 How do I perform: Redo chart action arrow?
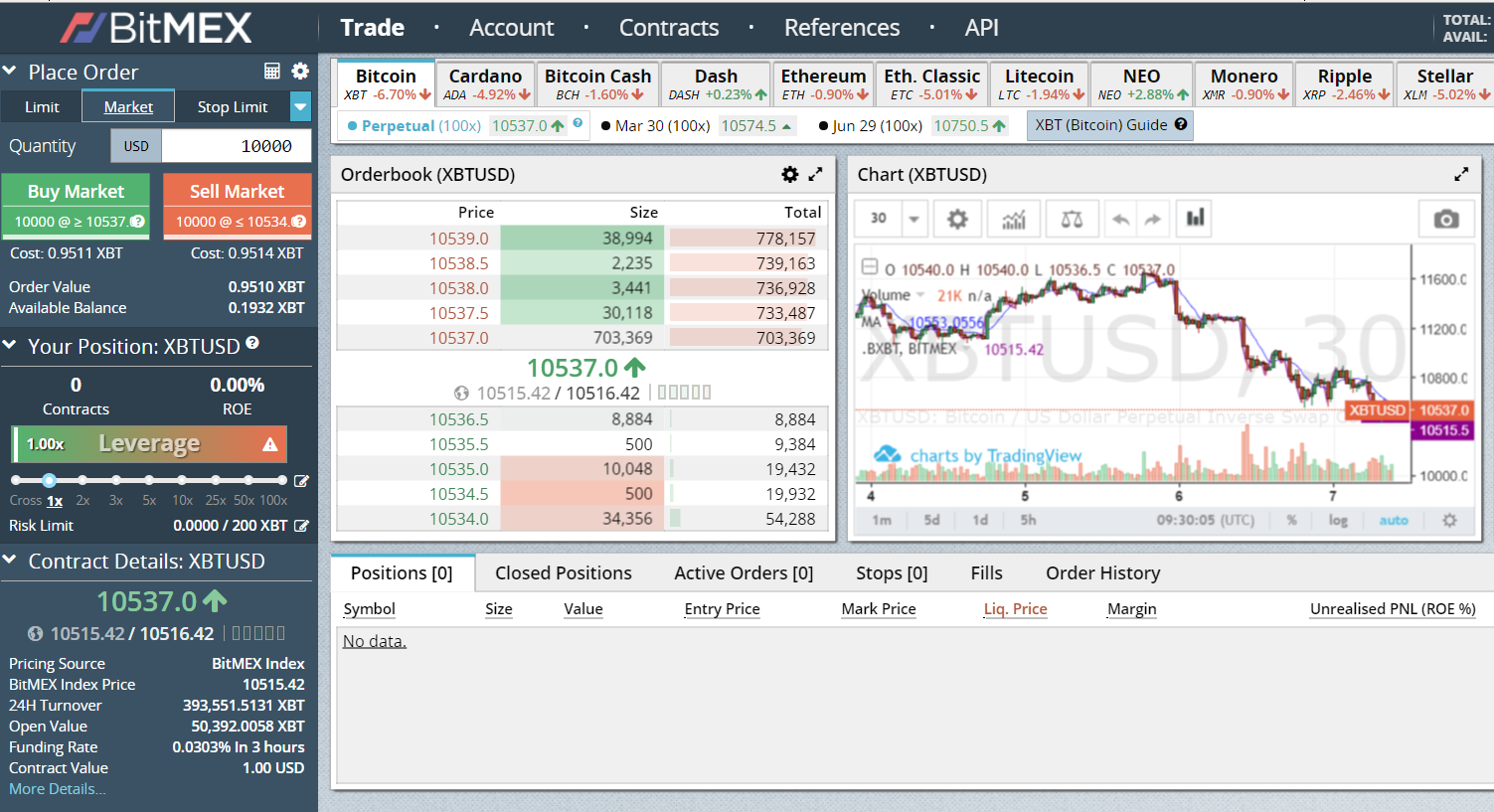[x=1152, y=219]
